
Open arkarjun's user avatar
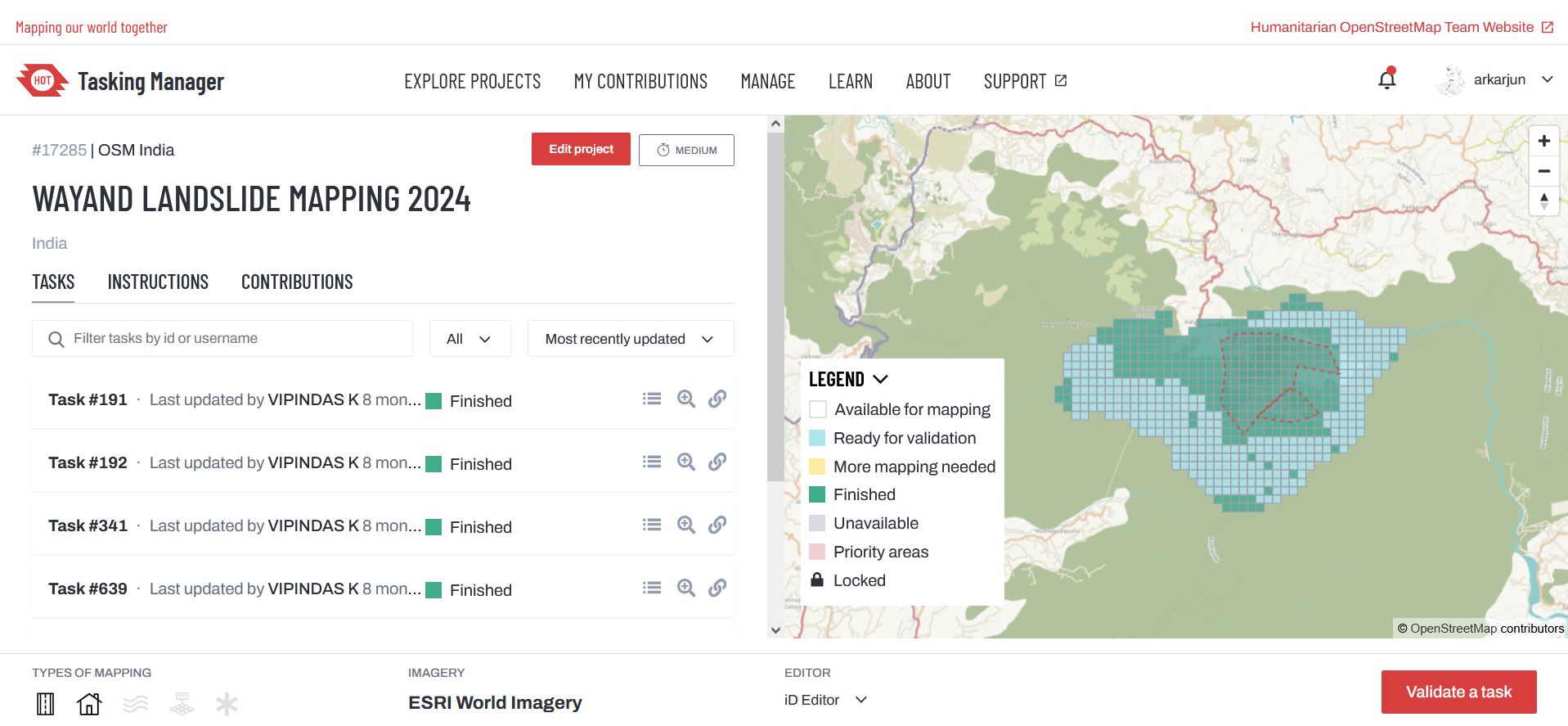click(1450, 80)
